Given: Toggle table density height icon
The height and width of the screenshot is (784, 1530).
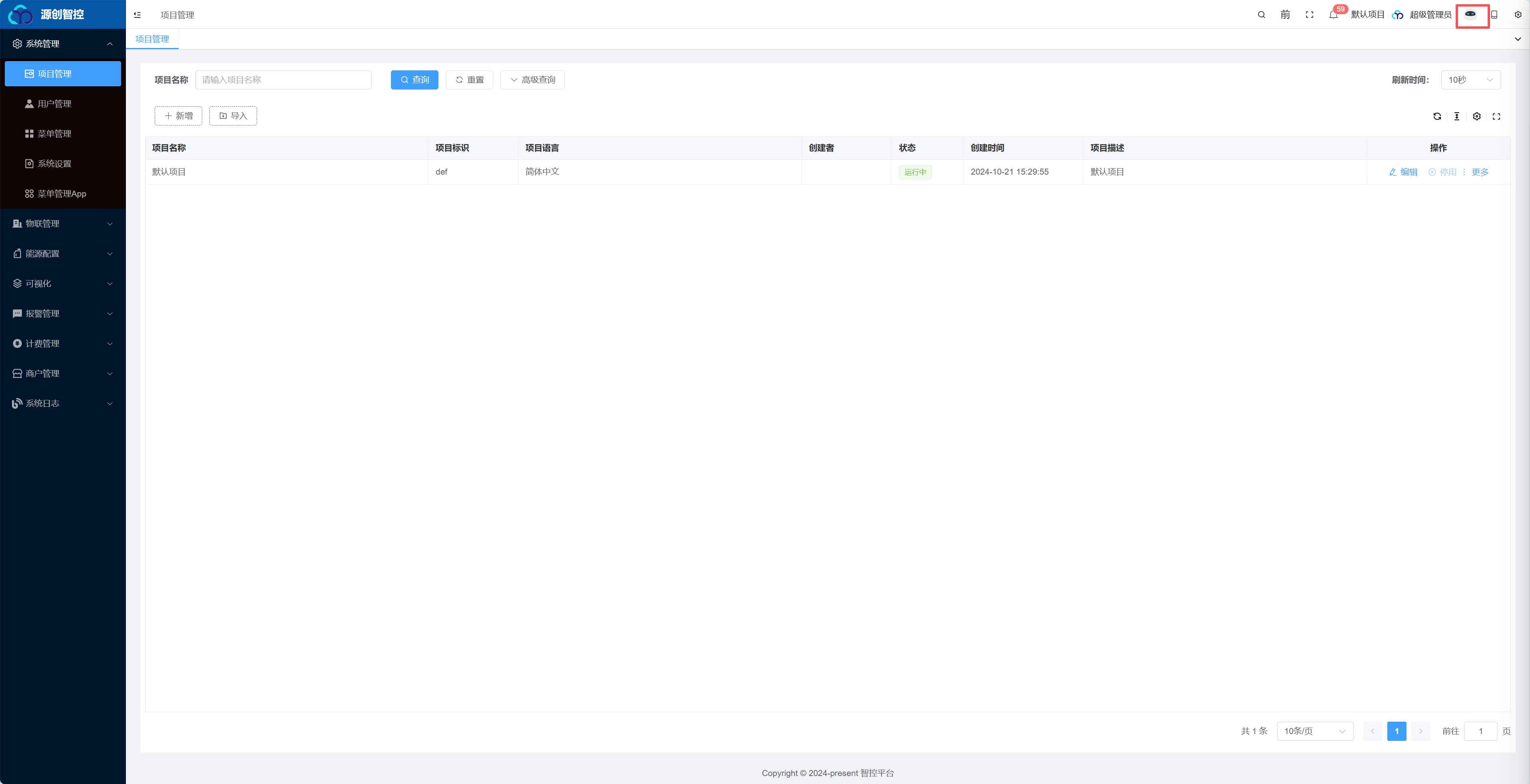Looking at the screenshot, I should 1457,116.
